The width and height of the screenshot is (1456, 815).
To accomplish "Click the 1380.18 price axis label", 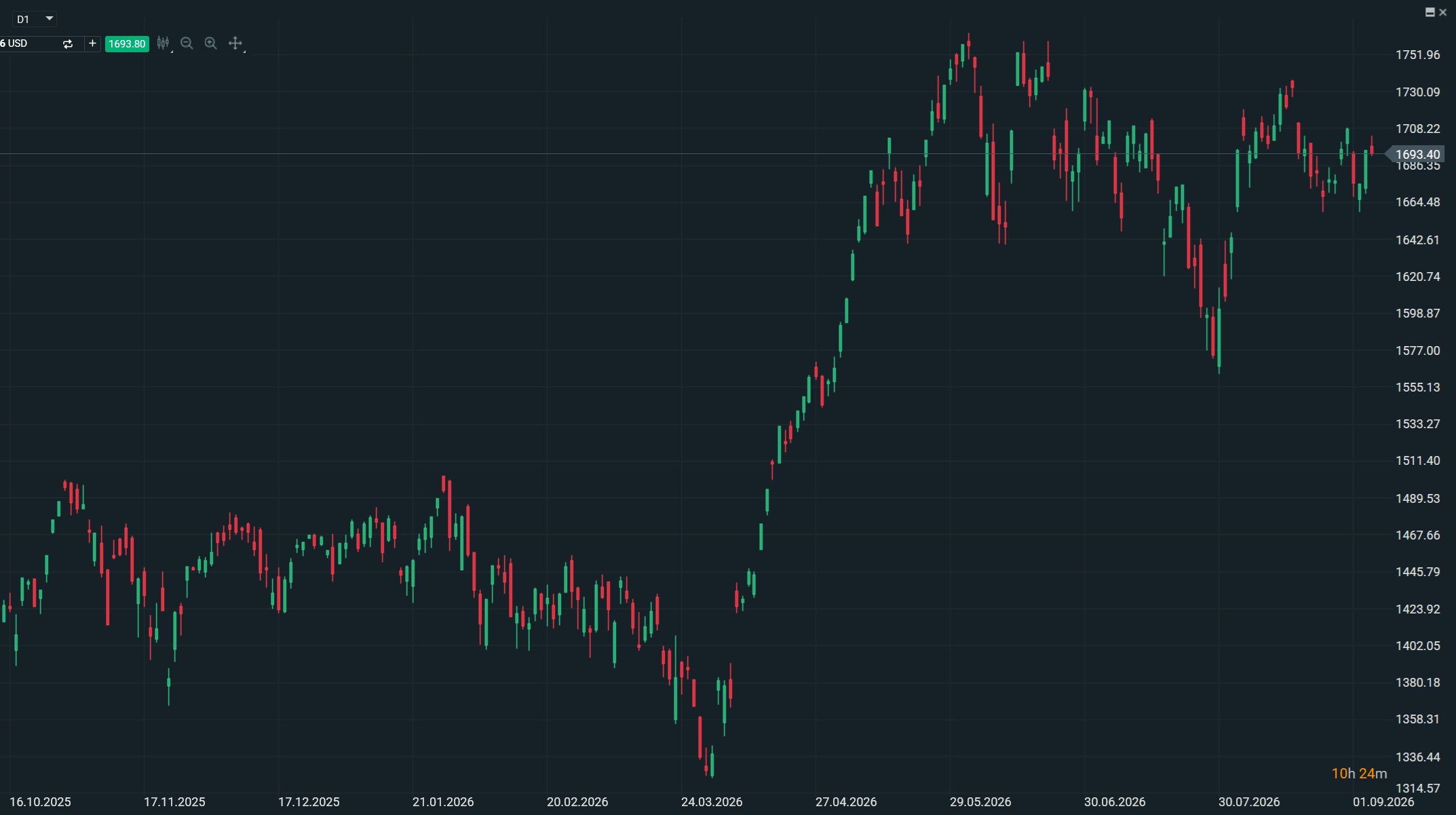I will pos(1417,683).
